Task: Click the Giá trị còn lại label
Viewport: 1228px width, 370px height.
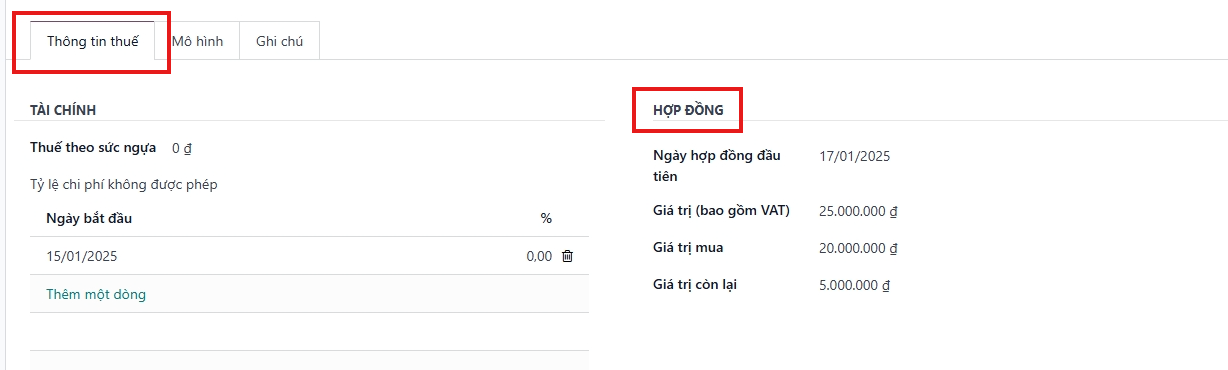Action: click(x=695, y=284)
